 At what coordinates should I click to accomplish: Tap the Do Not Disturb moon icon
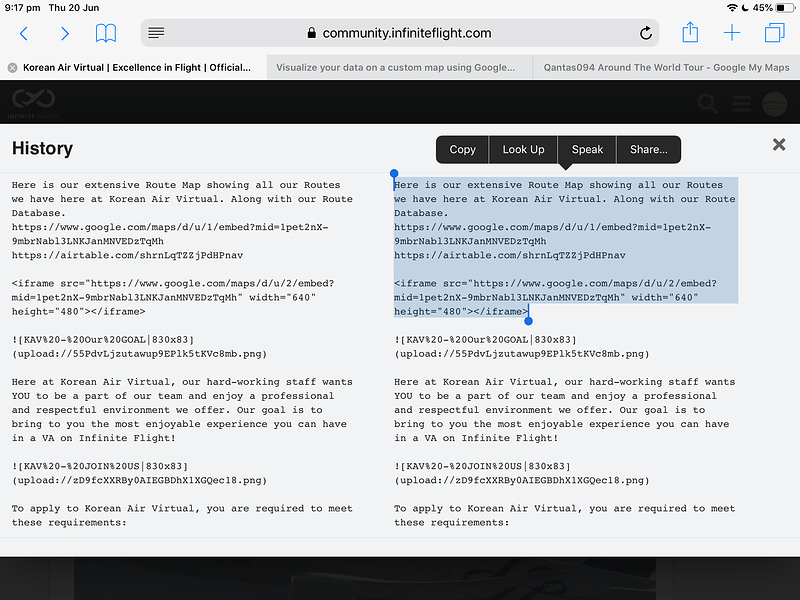click(x=744, y=8)
